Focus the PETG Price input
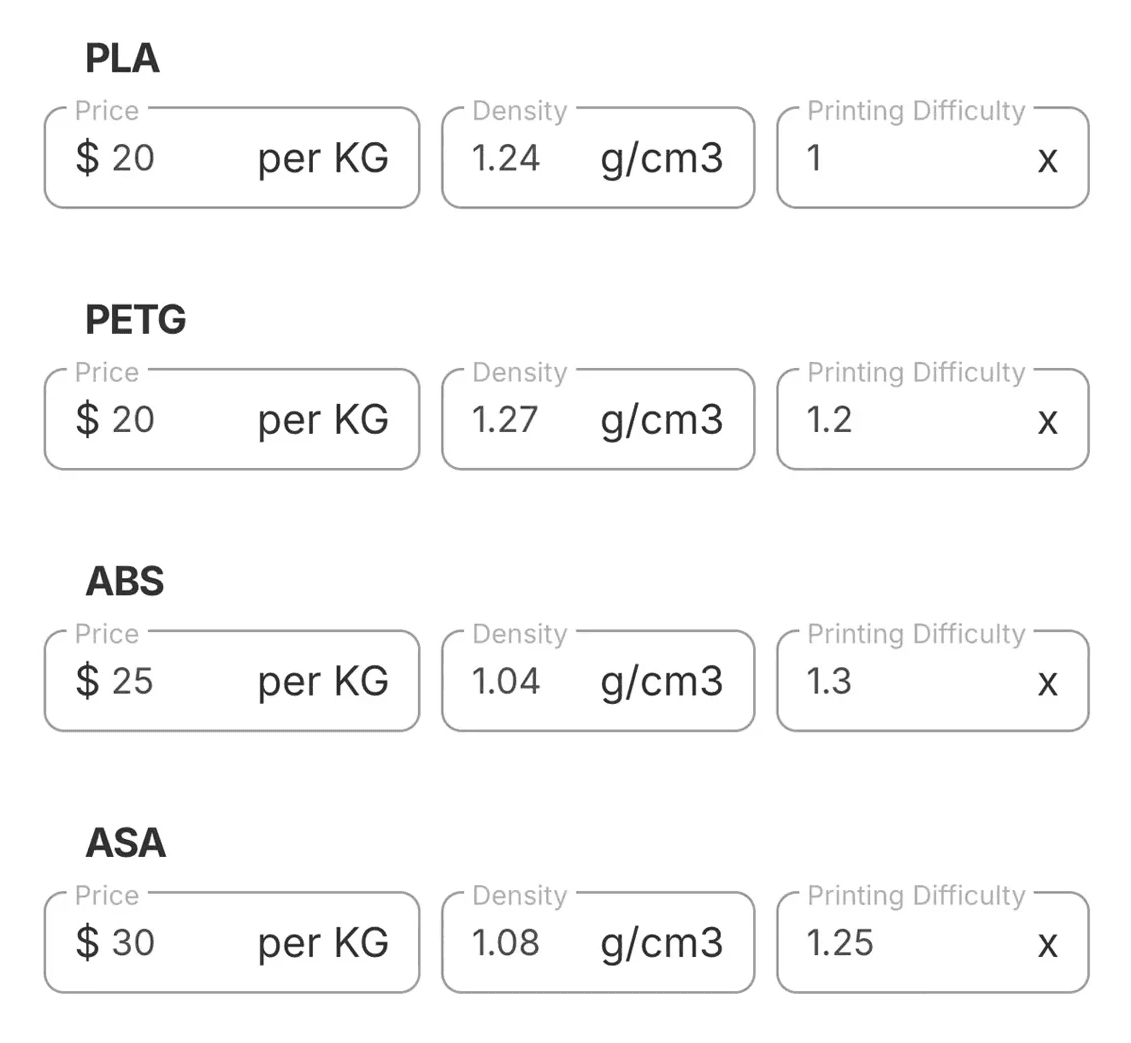 (170, 420)
